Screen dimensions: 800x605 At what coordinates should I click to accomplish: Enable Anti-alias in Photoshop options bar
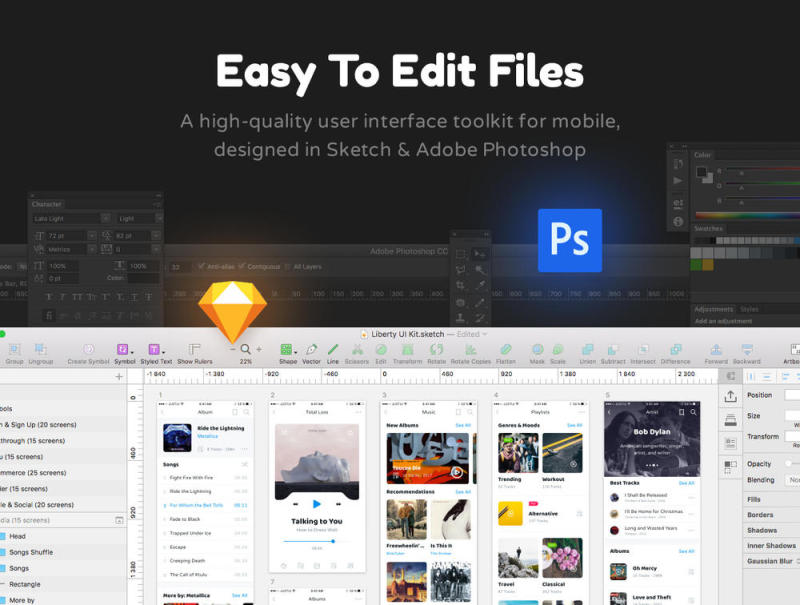coord(201,267)
